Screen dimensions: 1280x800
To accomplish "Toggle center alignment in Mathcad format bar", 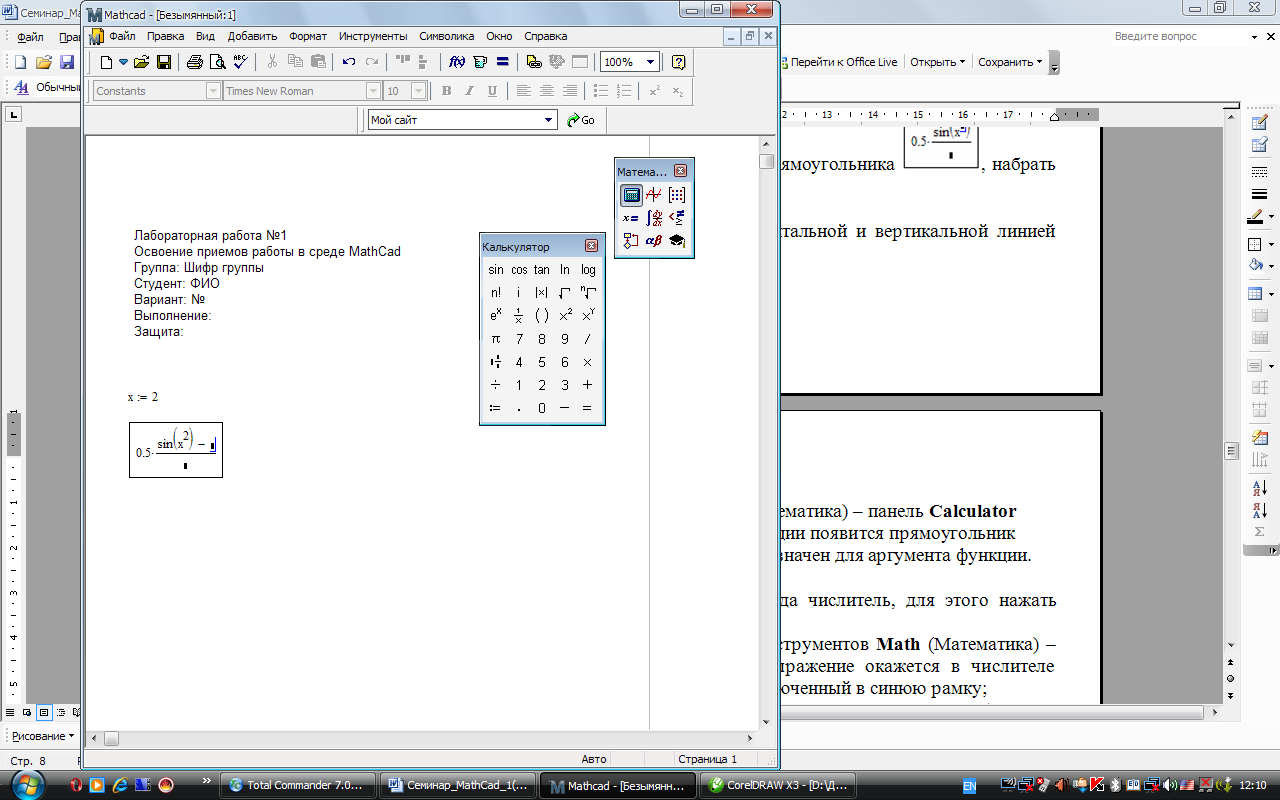I will pos(546,91).
